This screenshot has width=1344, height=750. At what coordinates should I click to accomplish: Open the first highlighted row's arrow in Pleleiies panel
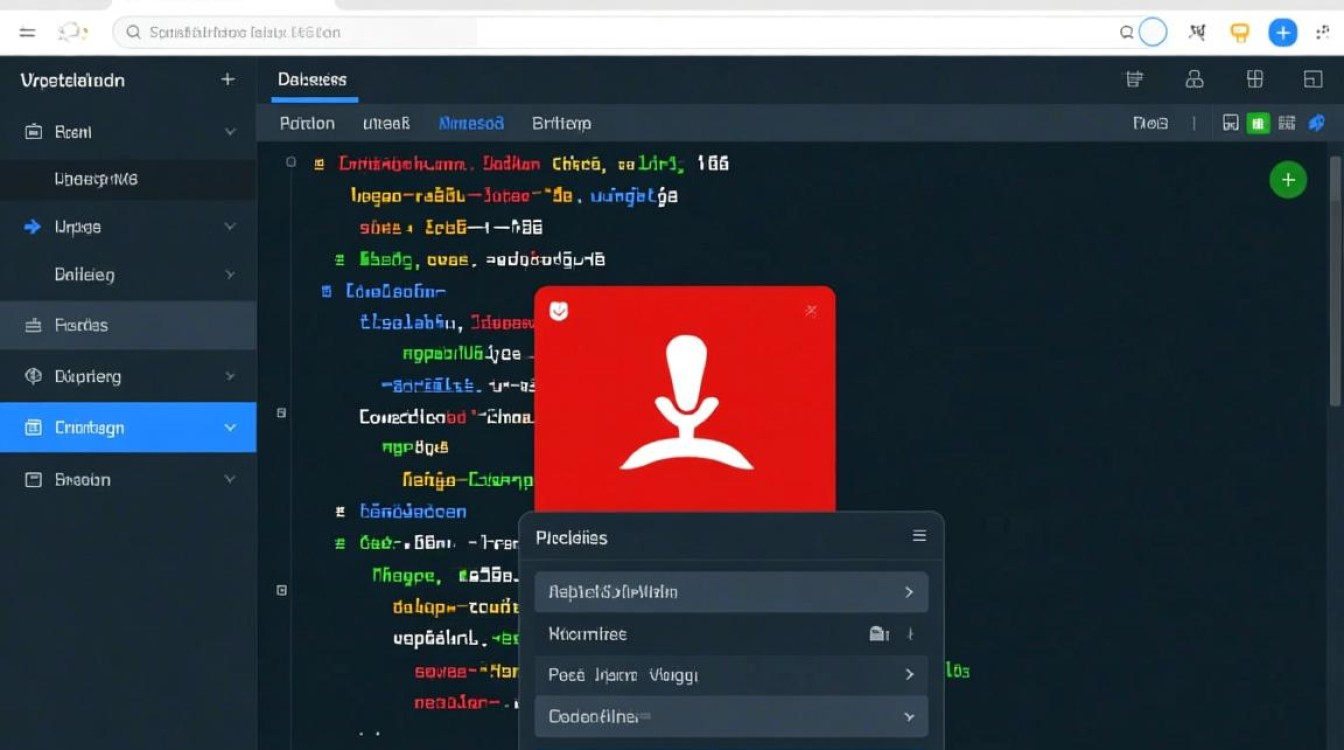(x=909, y=592)
